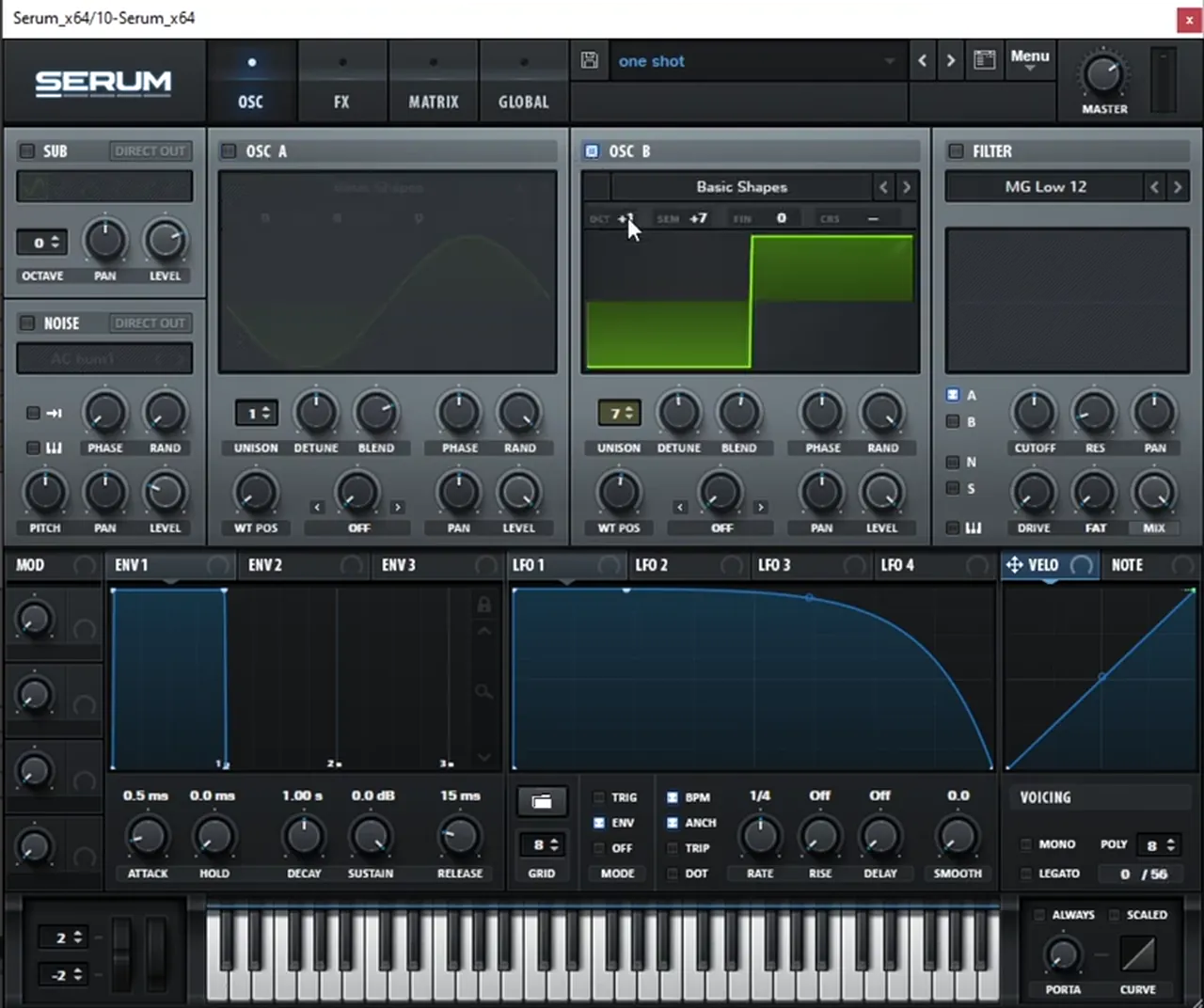Click the MASTER volume knob
This screenshot has height=1008, width=1204.
tap(1102, 74)
